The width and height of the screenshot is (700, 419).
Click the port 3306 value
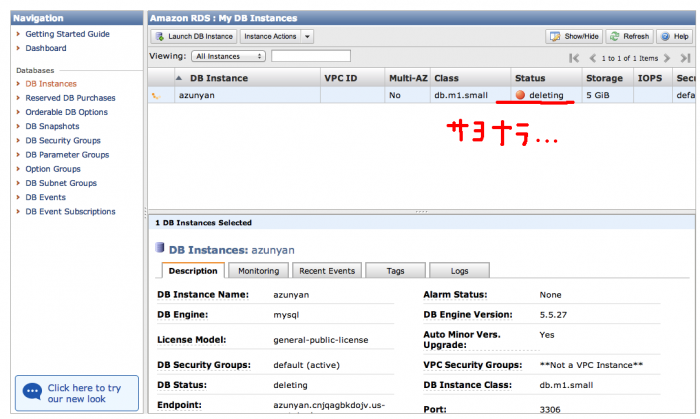coord(550,409)
